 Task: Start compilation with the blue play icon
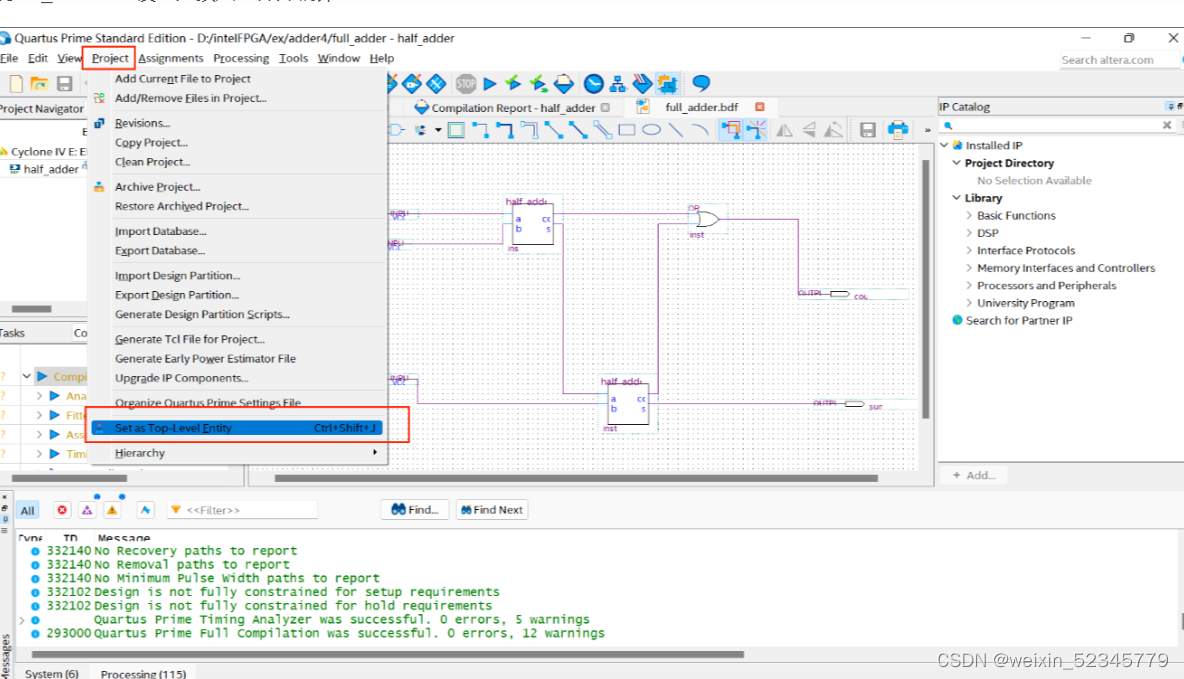(490, 83)
